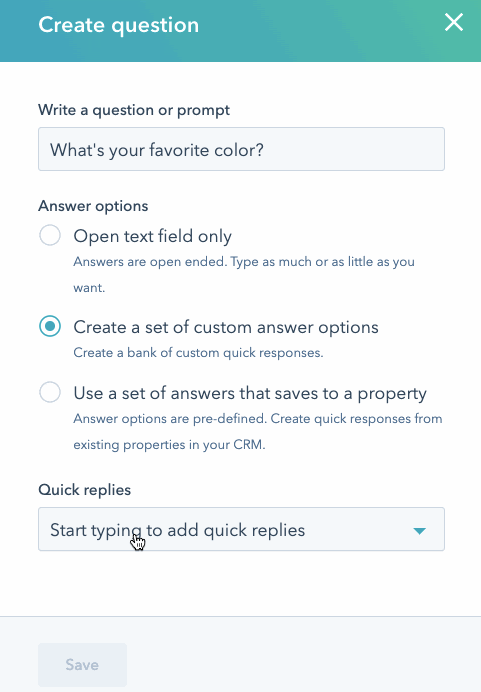Click the 'Create a set of custom answer options' label

226,327
